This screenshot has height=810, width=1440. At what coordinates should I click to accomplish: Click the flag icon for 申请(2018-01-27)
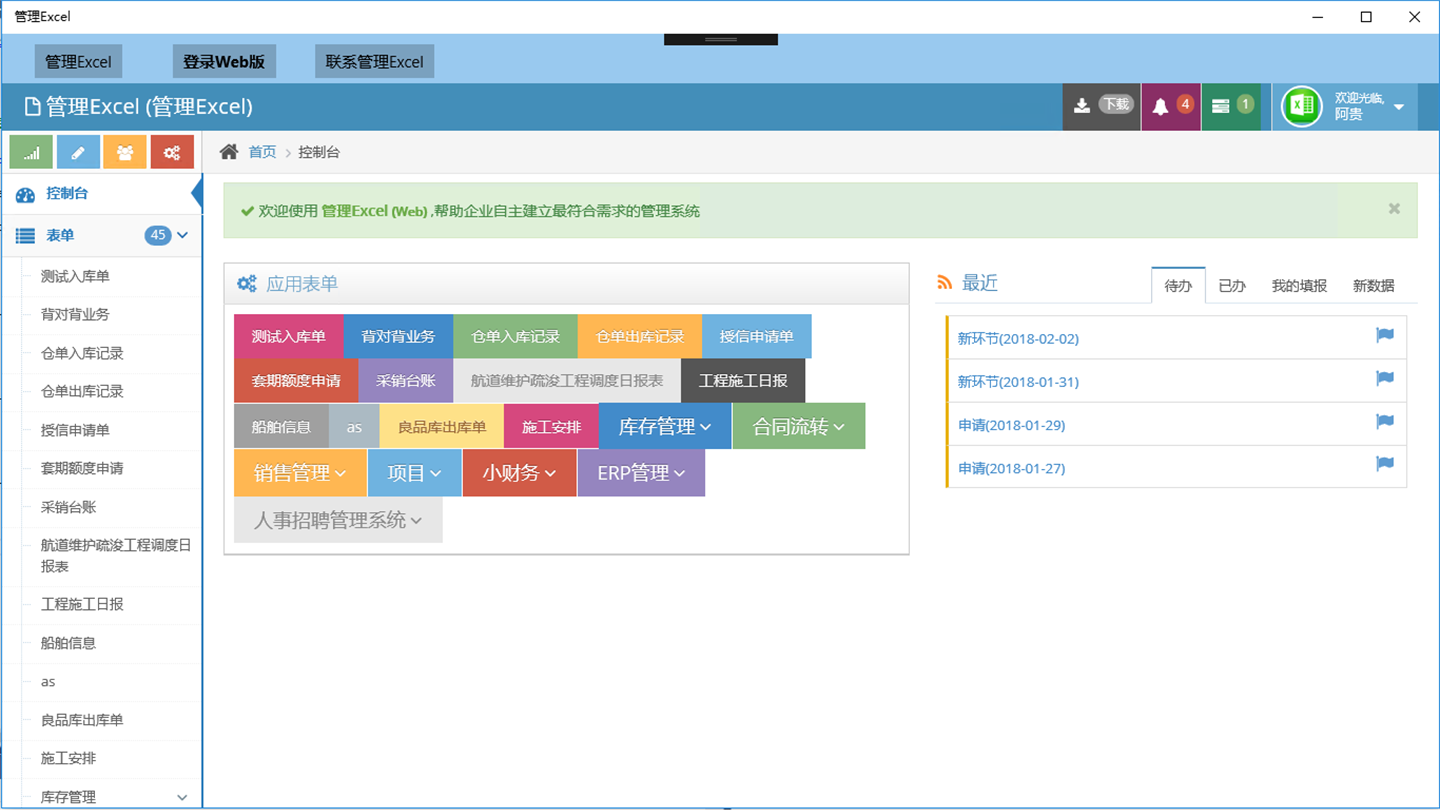[1385, 464]
